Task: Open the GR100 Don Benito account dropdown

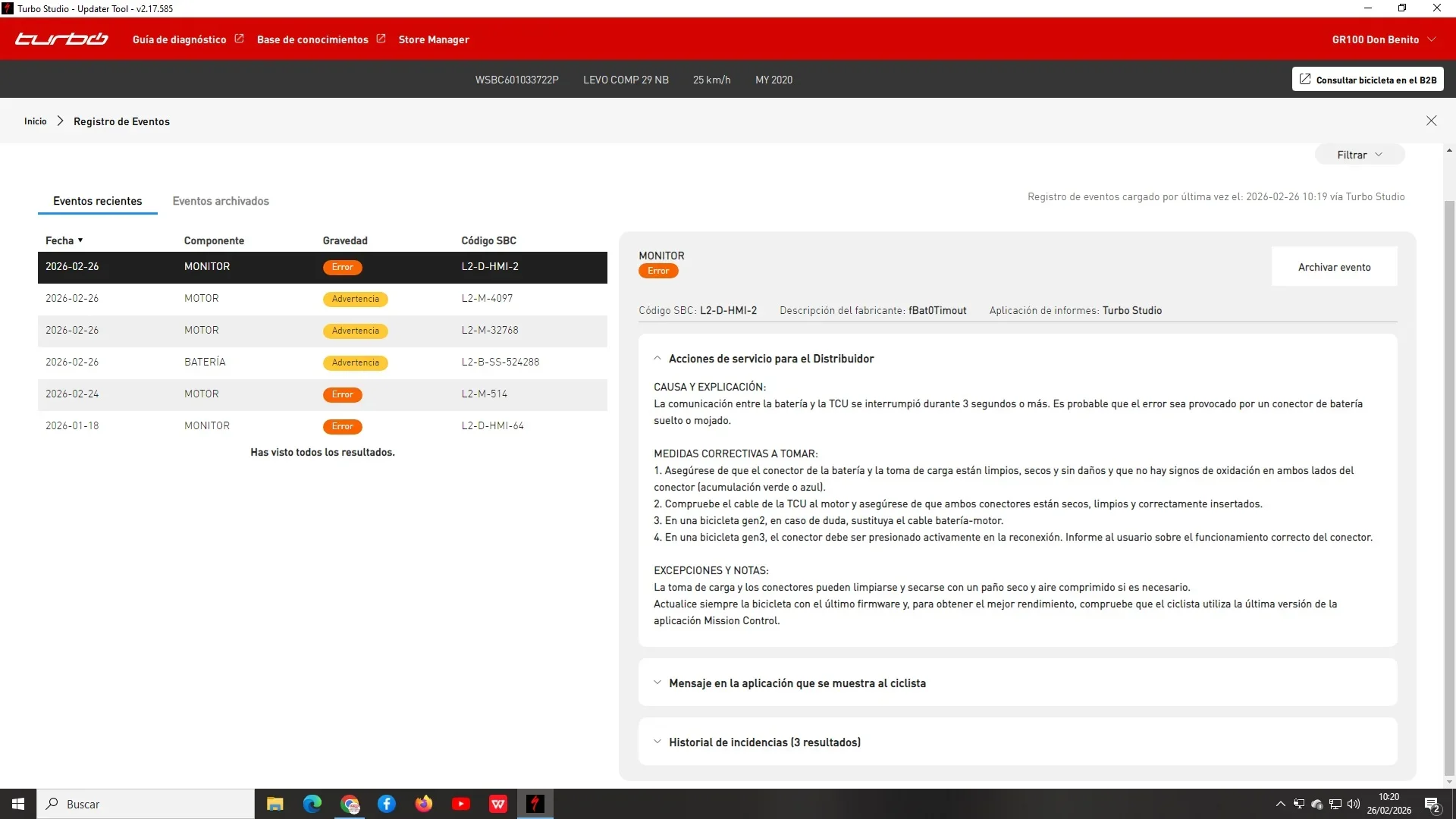Action: [x=1384, y=39]
